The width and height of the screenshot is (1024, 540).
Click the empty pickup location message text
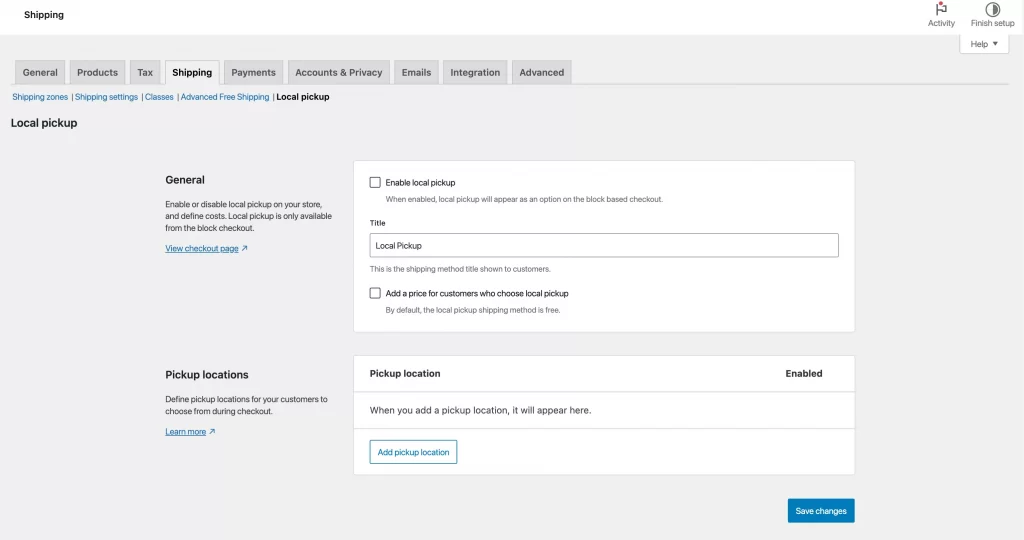pyautogui.click(x=480, y=410)
